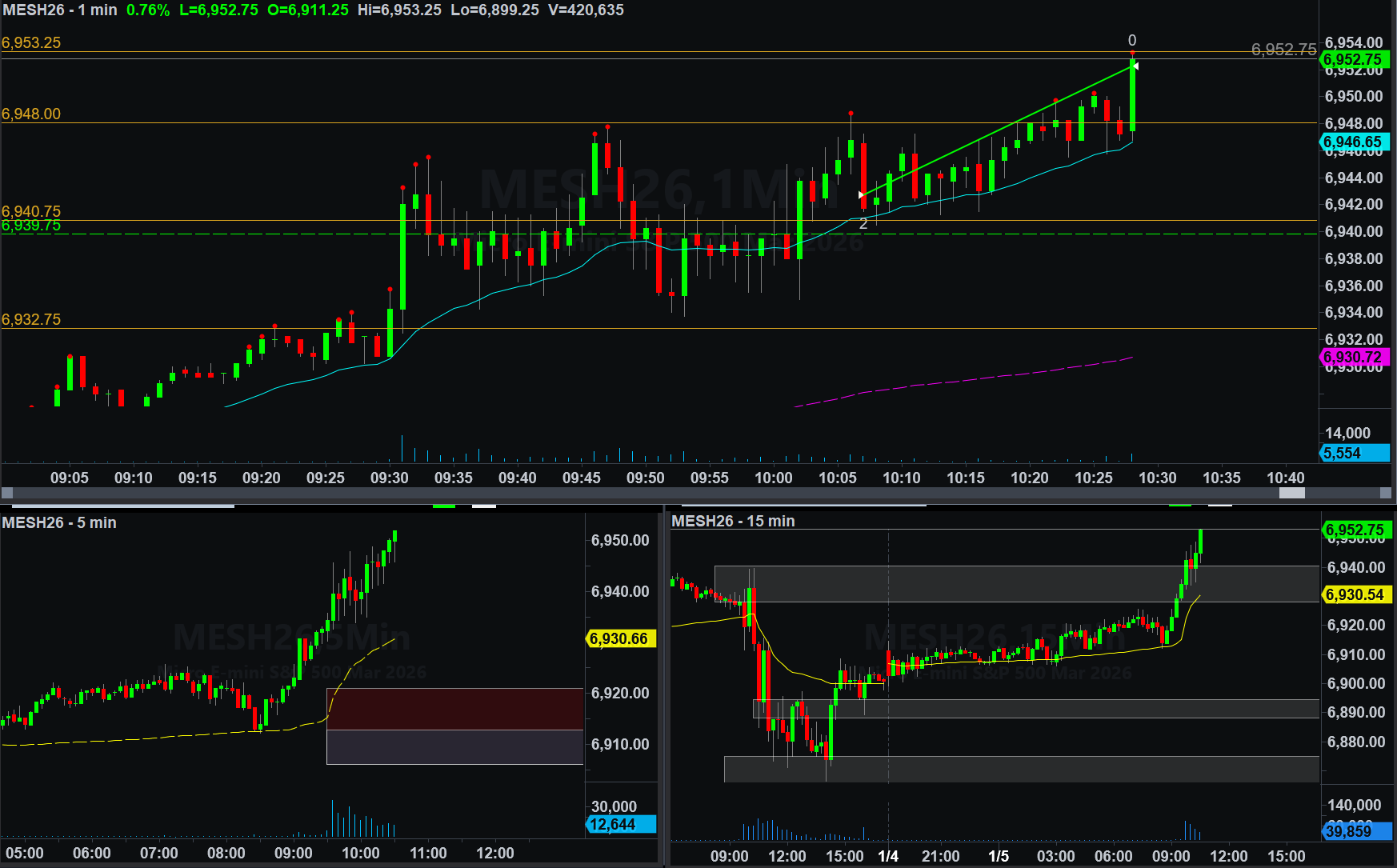Select the trend line's white end anchor at the latest candle

coord(1135,66)
